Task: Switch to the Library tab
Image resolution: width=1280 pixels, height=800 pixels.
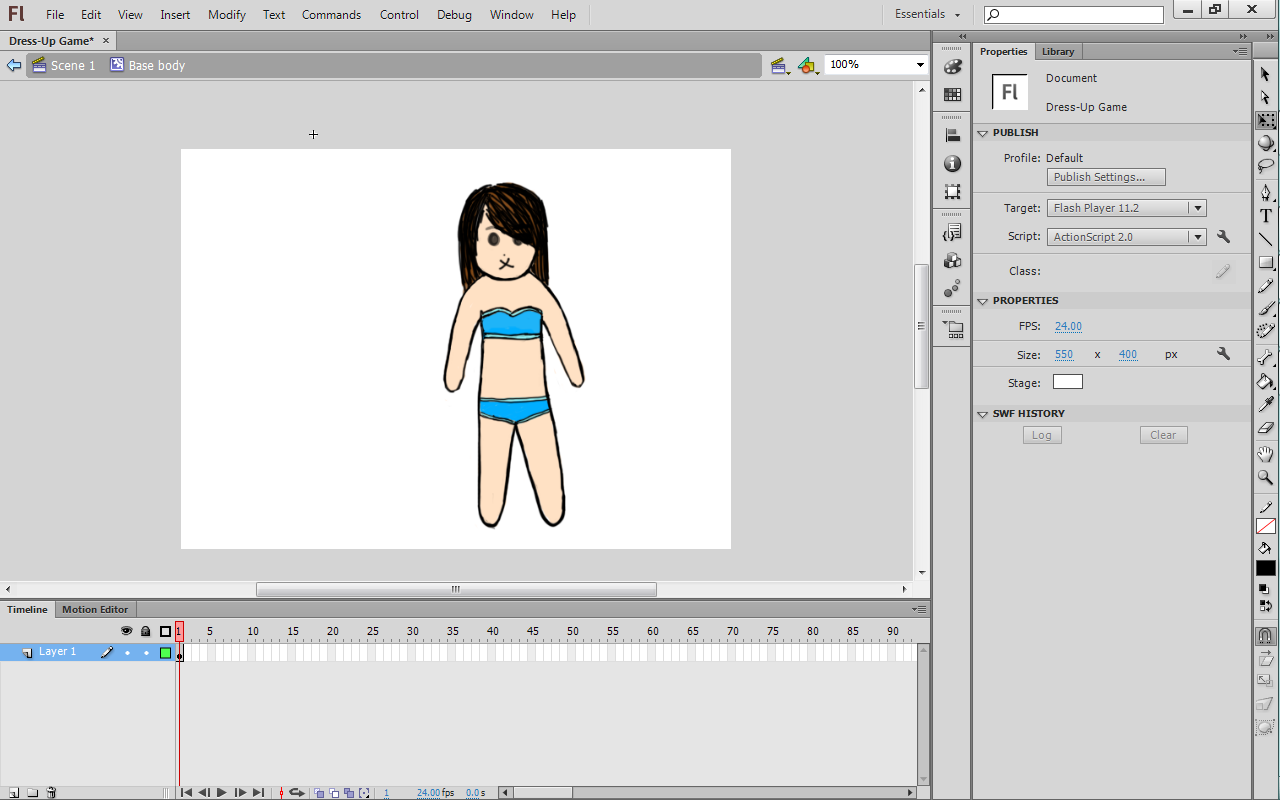Action: click(1057, 52)
